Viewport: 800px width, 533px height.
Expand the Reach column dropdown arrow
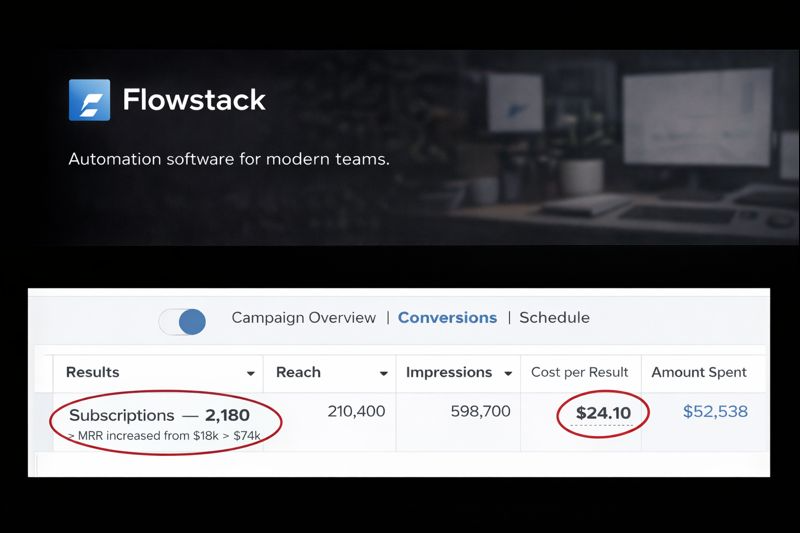[384, 373]
